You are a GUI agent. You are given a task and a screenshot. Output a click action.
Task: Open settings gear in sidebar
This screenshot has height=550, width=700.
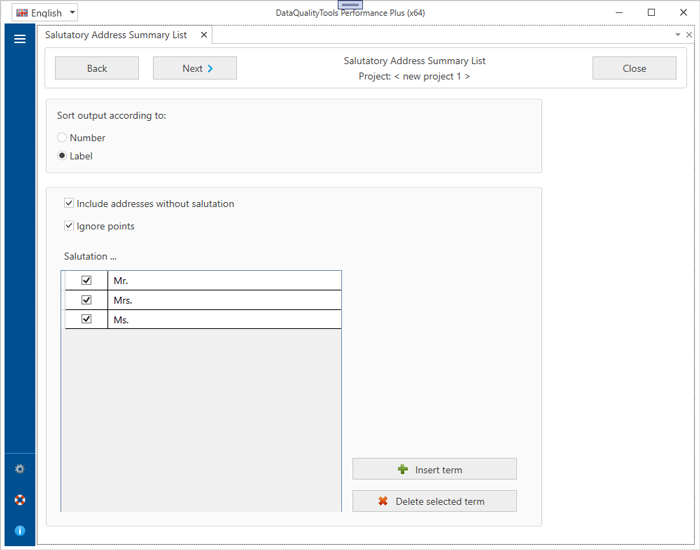(x=19, y=469)
